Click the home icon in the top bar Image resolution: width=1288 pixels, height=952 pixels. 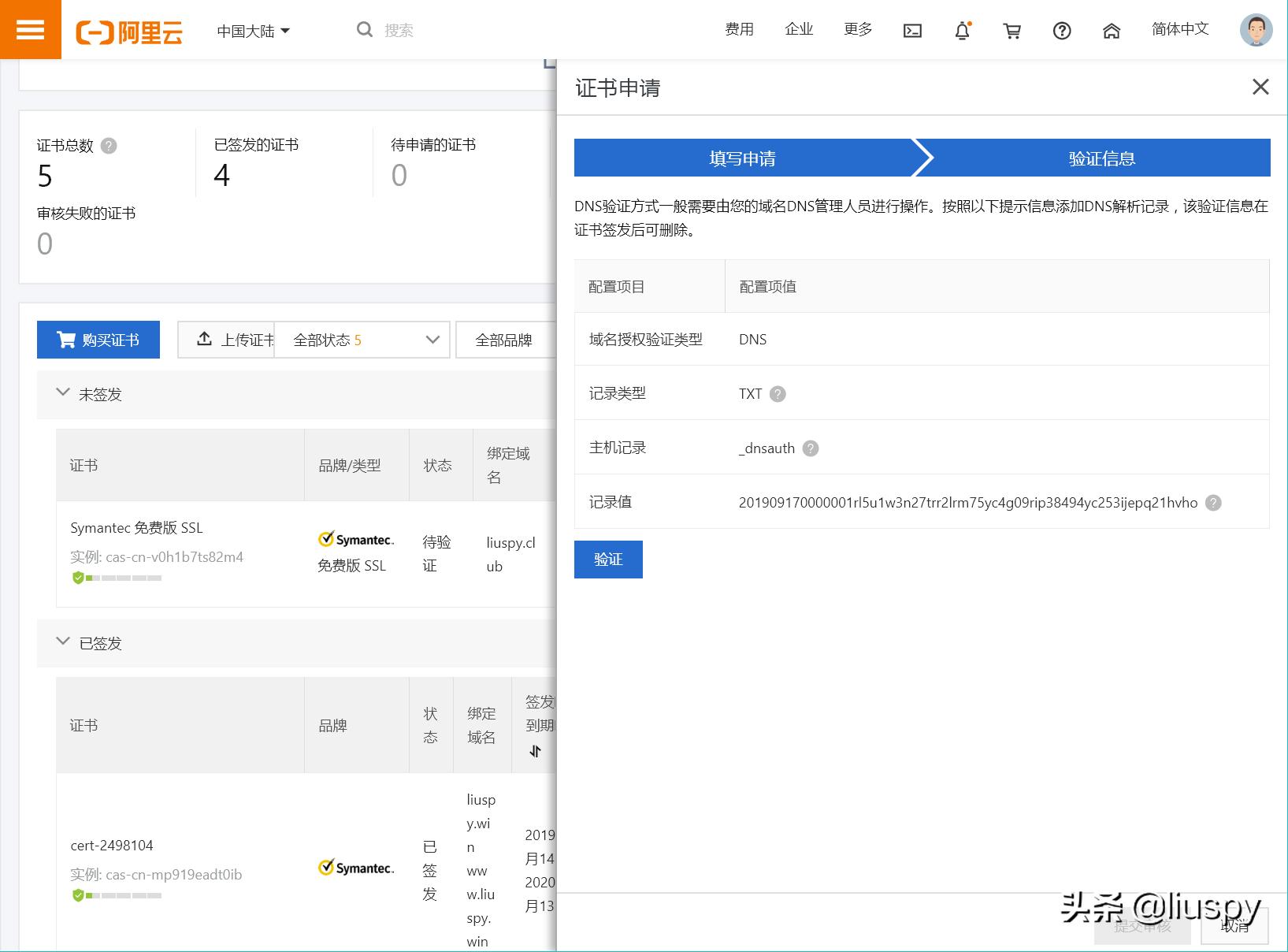tap(1112, 30)
